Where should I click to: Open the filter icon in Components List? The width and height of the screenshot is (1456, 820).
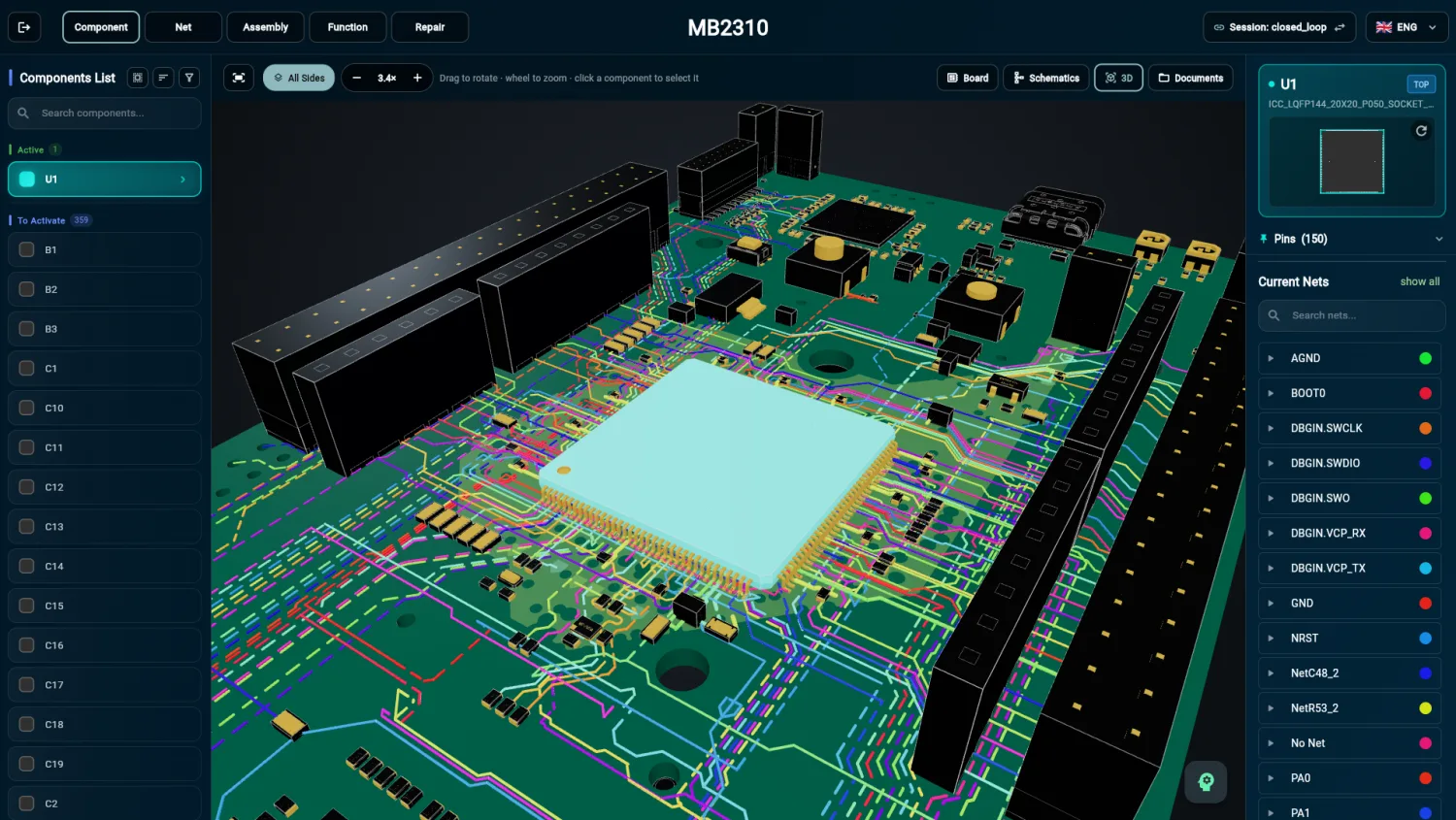coord(189,78)
